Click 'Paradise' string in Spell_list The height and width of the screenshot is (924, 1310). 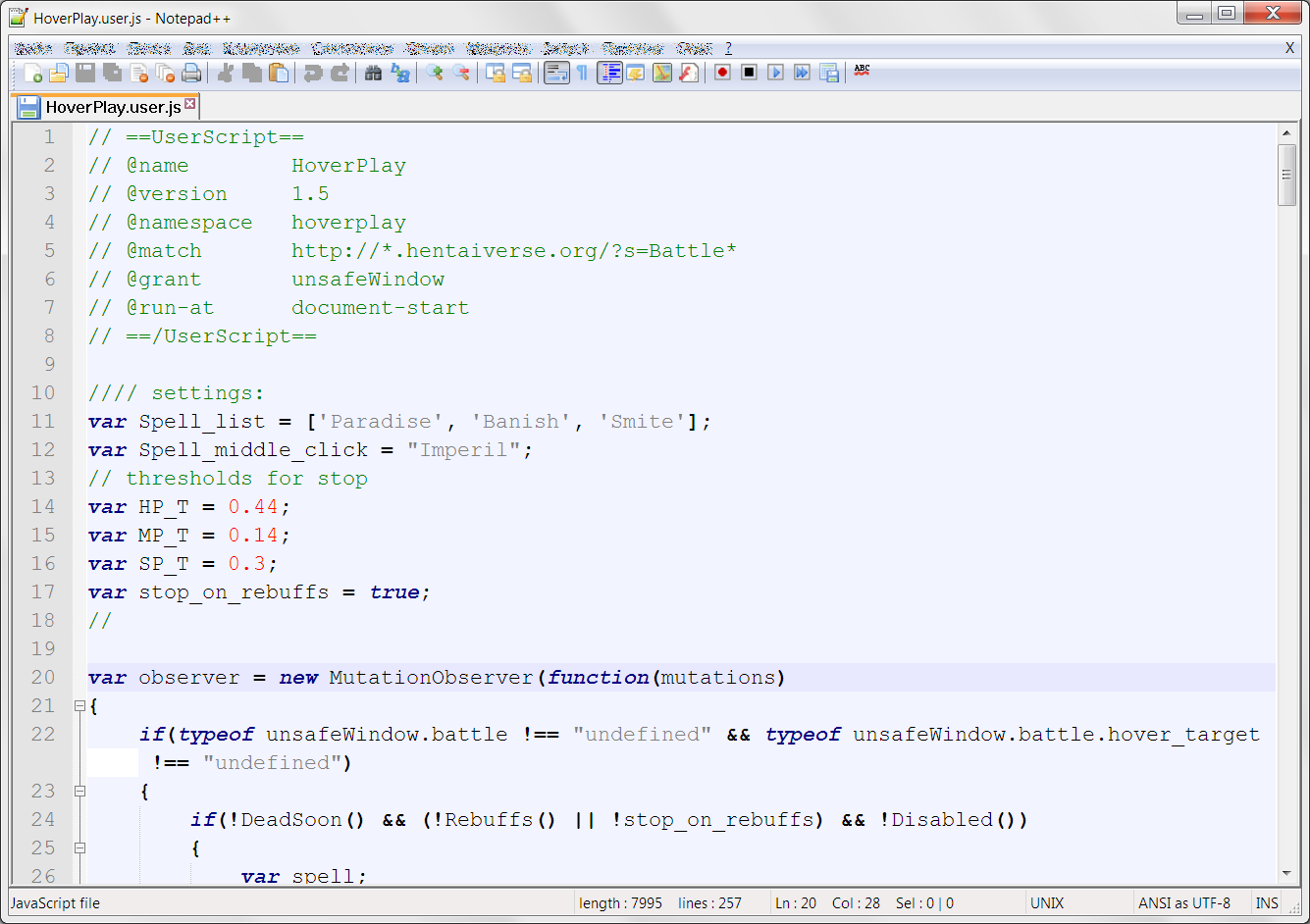coord(381,422)
